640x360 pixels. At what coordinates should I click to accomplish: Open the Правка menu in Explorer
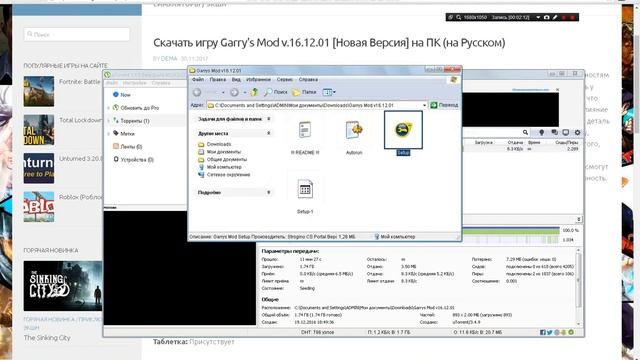[x=218, y=80]
